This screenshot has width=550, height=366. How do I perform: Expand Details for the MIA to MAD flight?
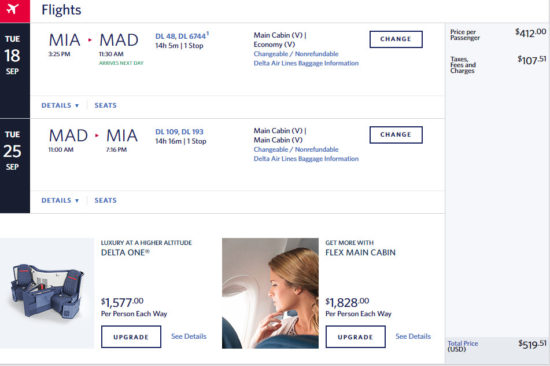coord(60,105)
